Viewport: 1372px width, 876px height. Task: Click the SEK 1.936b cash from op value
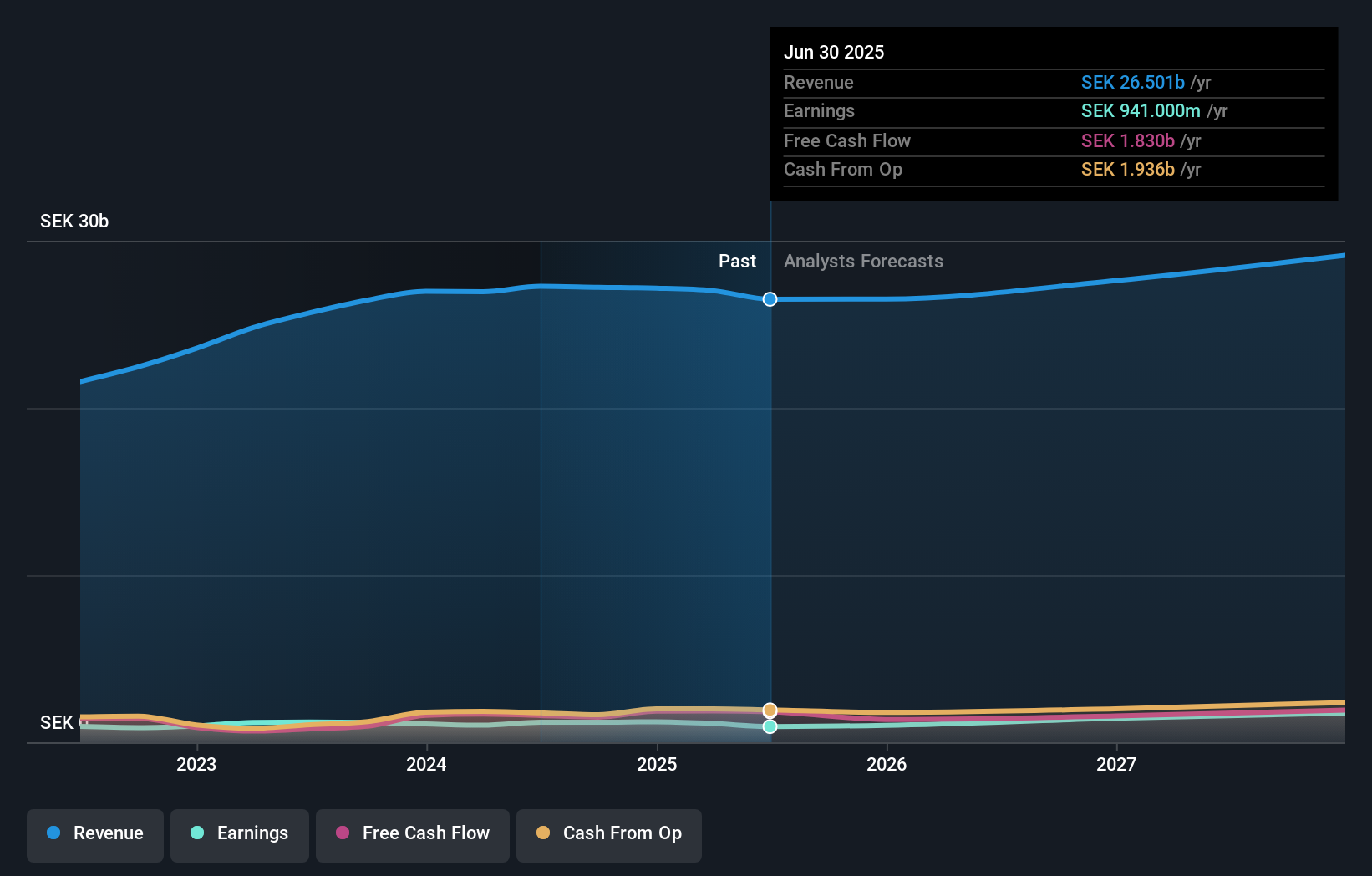[x=1128, y=170]
